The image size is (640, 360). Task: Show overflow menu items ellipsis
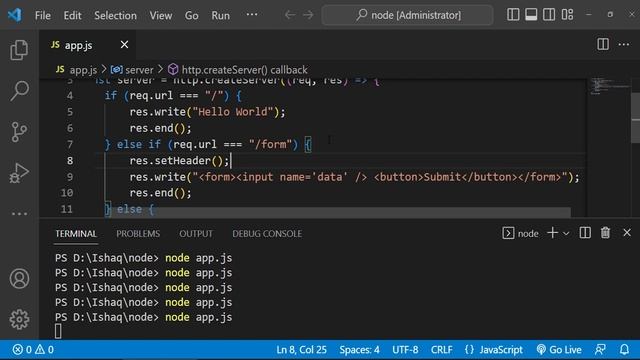point(252,15)
